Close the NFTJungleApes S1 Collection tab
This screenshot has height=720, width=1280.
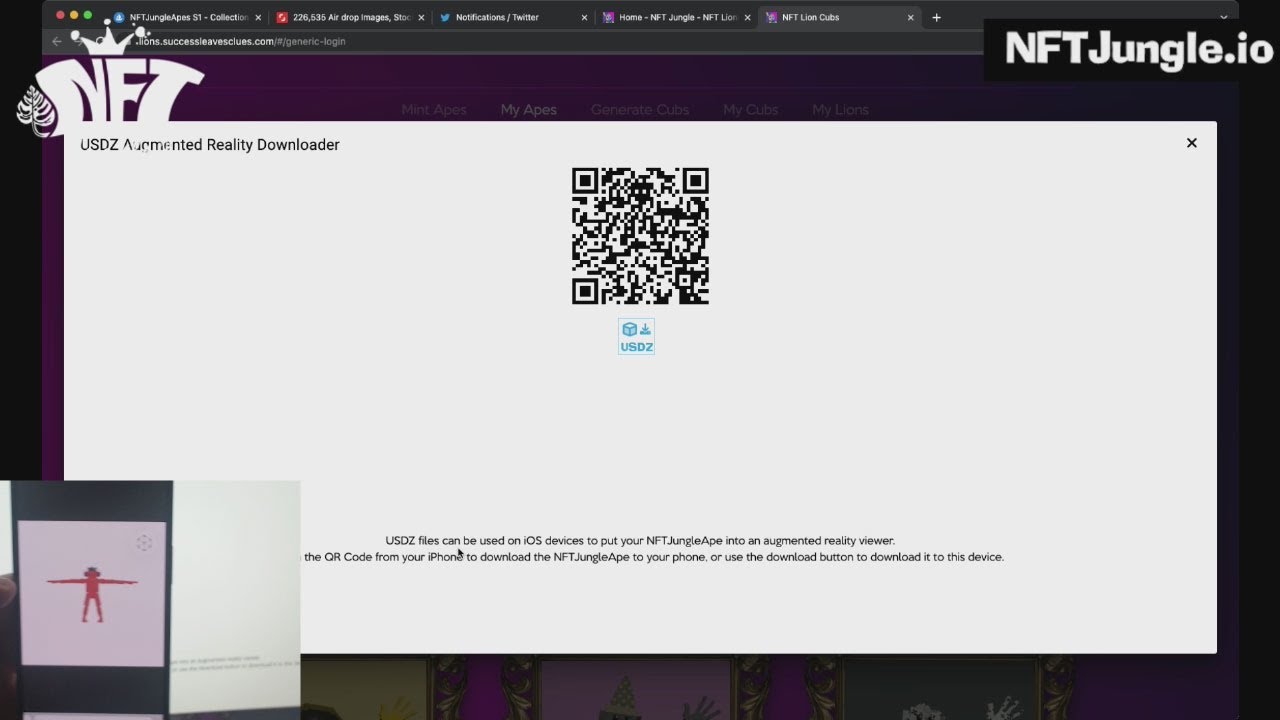tap(258, 17)
